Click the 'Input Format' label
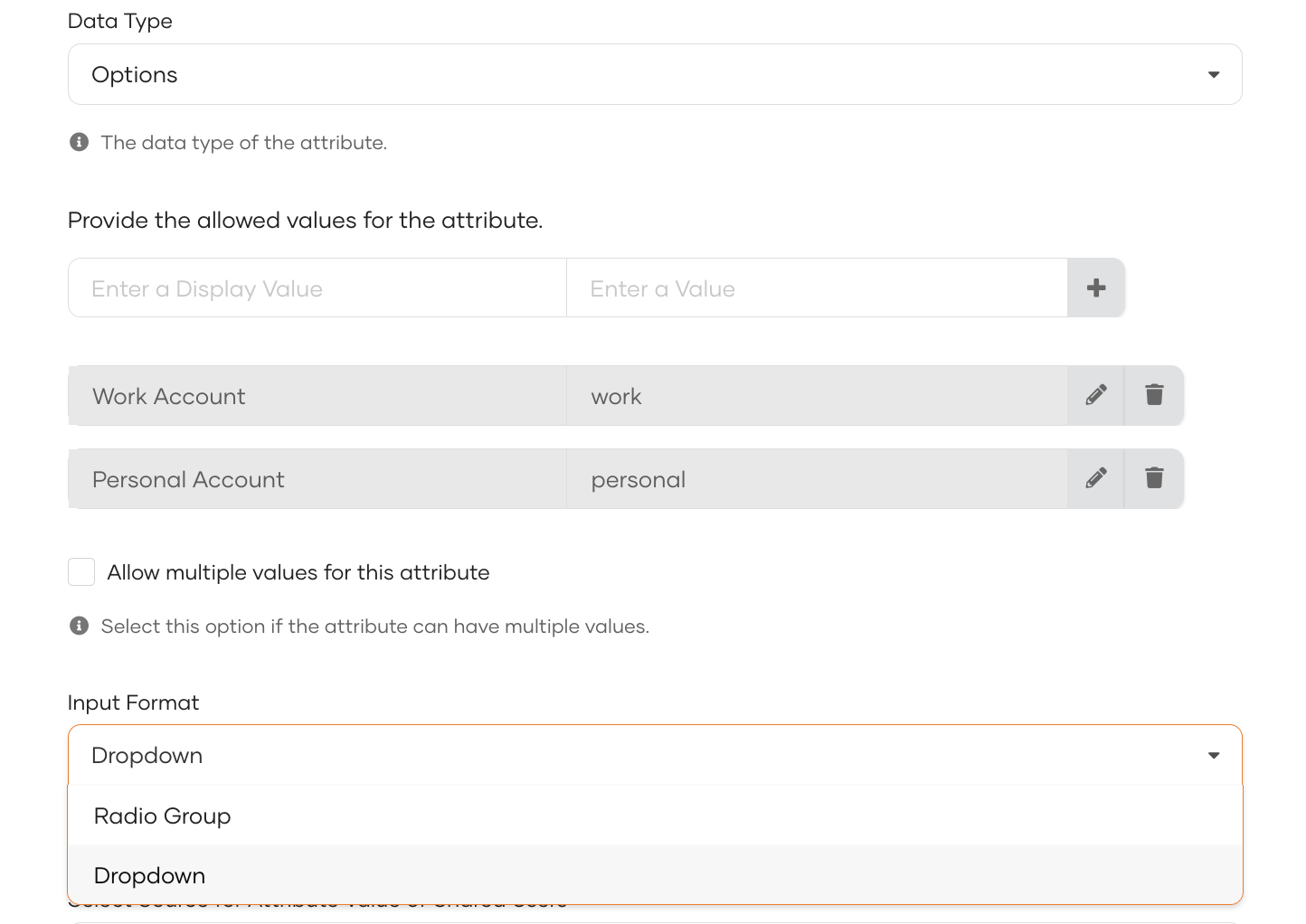The height and width of the screenshot is (924, 1306). point(133,702)
